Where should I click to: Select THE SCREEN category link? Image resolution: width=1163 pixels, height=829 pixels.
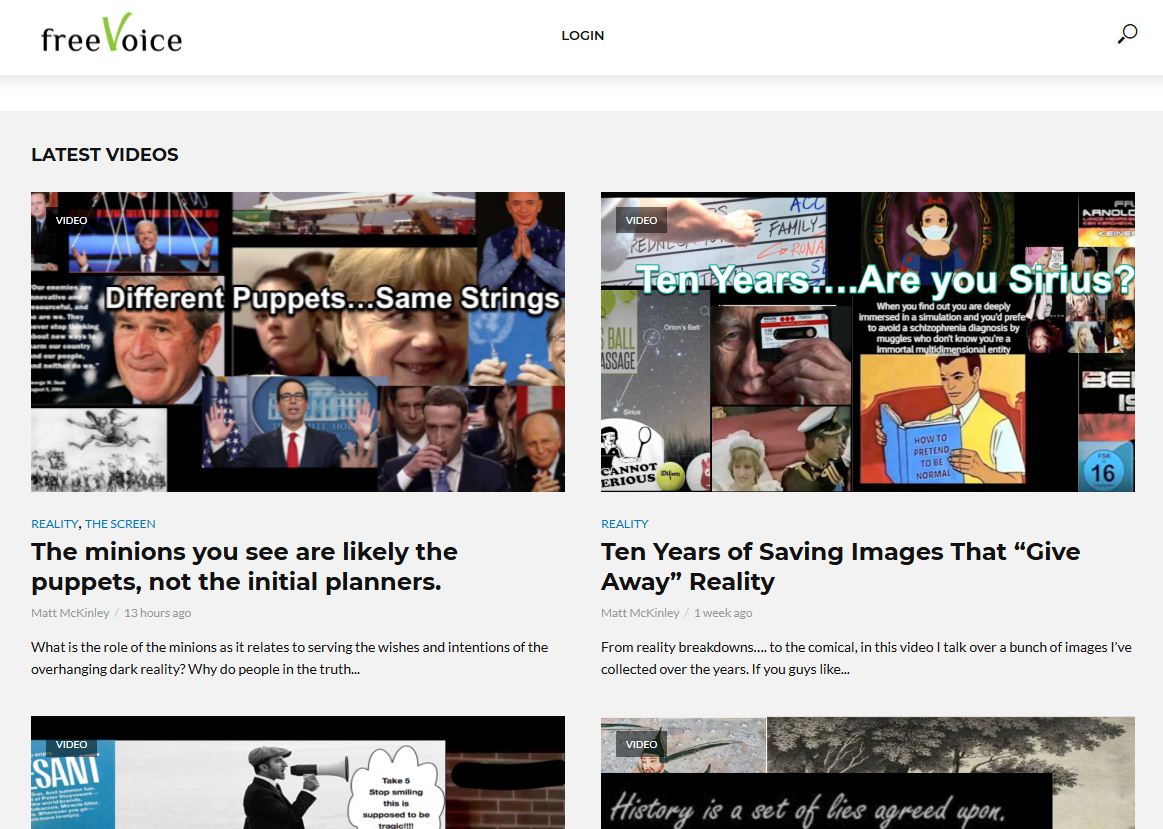120,524
